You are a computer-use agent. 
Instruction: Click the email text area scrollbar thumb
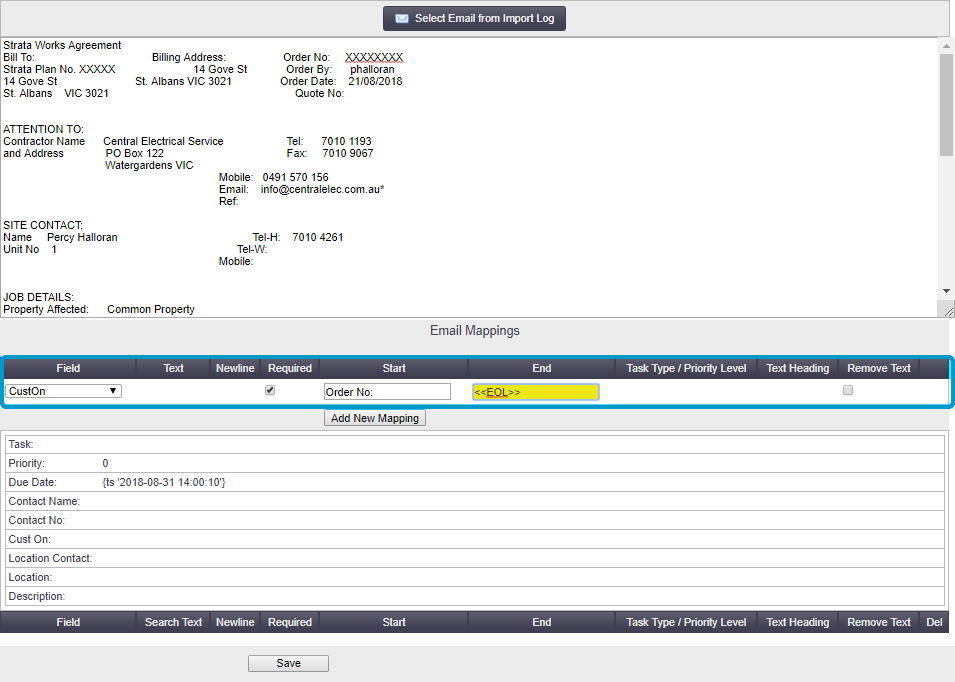(x=946, y=105)
